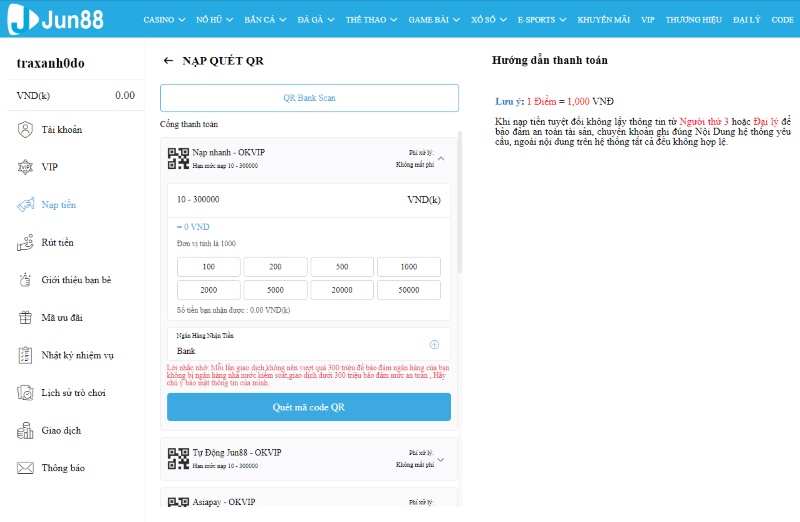
Task: Click QR code icon of Nạp nhanh - OKVIP
Action: [179, 158]
